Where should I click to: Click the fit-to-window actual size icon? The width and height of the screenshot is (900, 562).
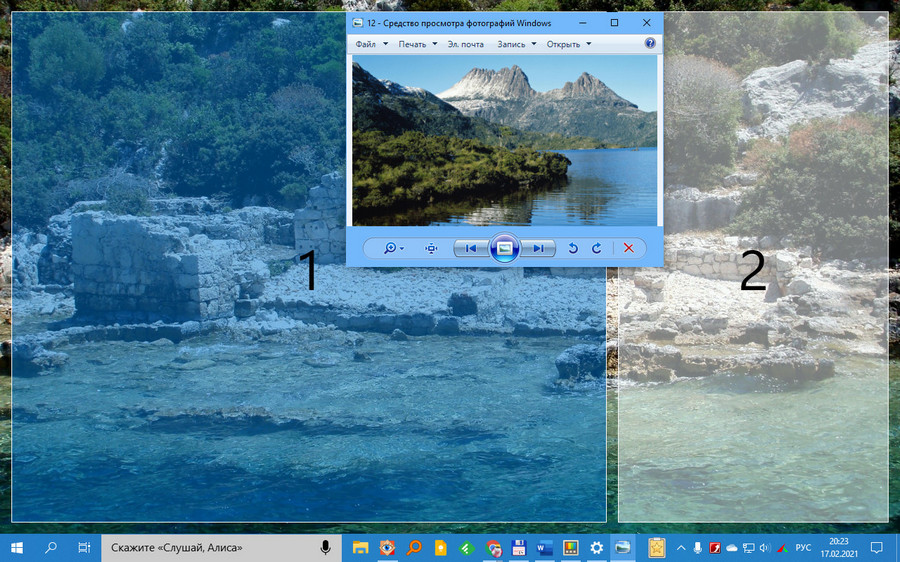coord(431,248)
